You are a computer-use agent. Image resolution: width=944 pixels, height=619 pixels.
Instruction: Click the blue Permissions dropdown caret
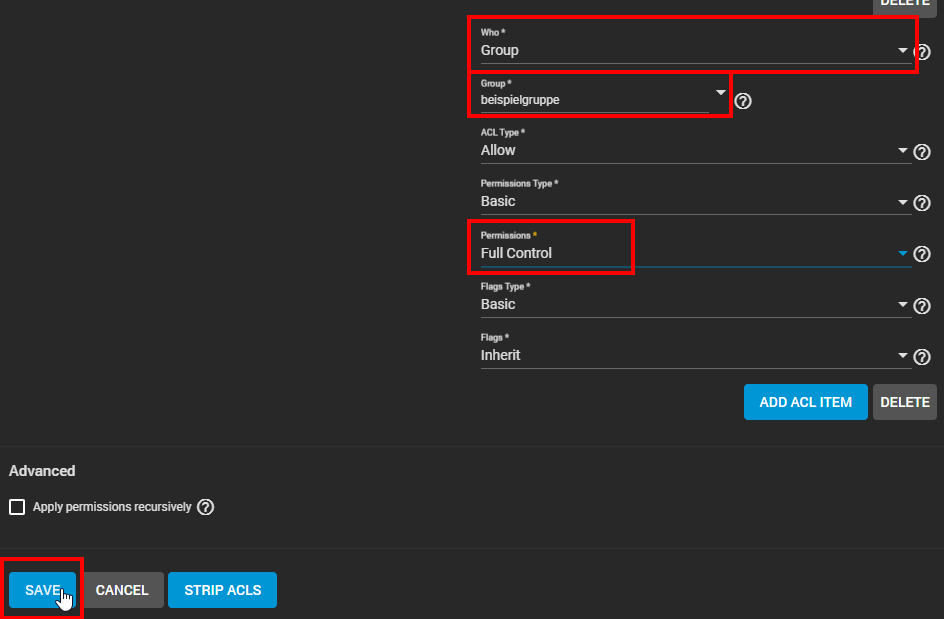click(902, 253)
